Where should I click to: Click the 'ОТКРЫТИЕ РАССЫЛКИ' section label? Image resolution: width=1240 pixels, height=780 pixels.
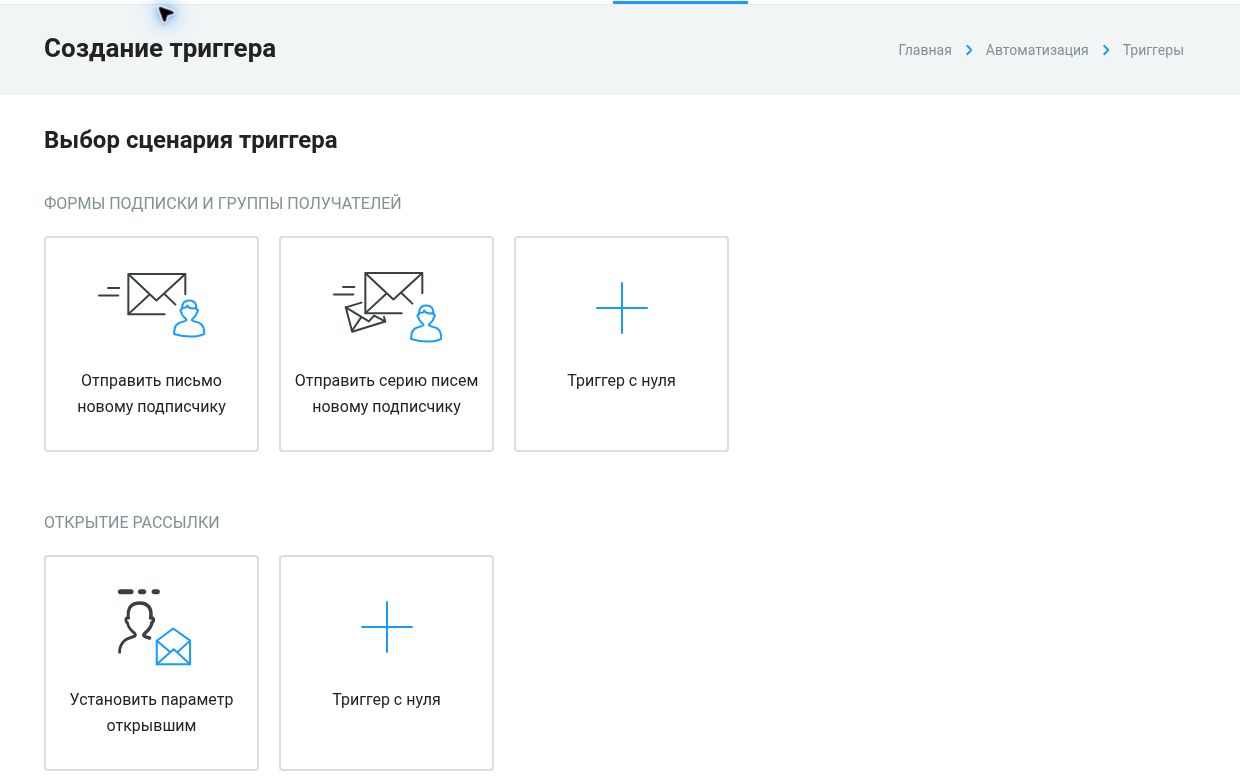[132, 522]
